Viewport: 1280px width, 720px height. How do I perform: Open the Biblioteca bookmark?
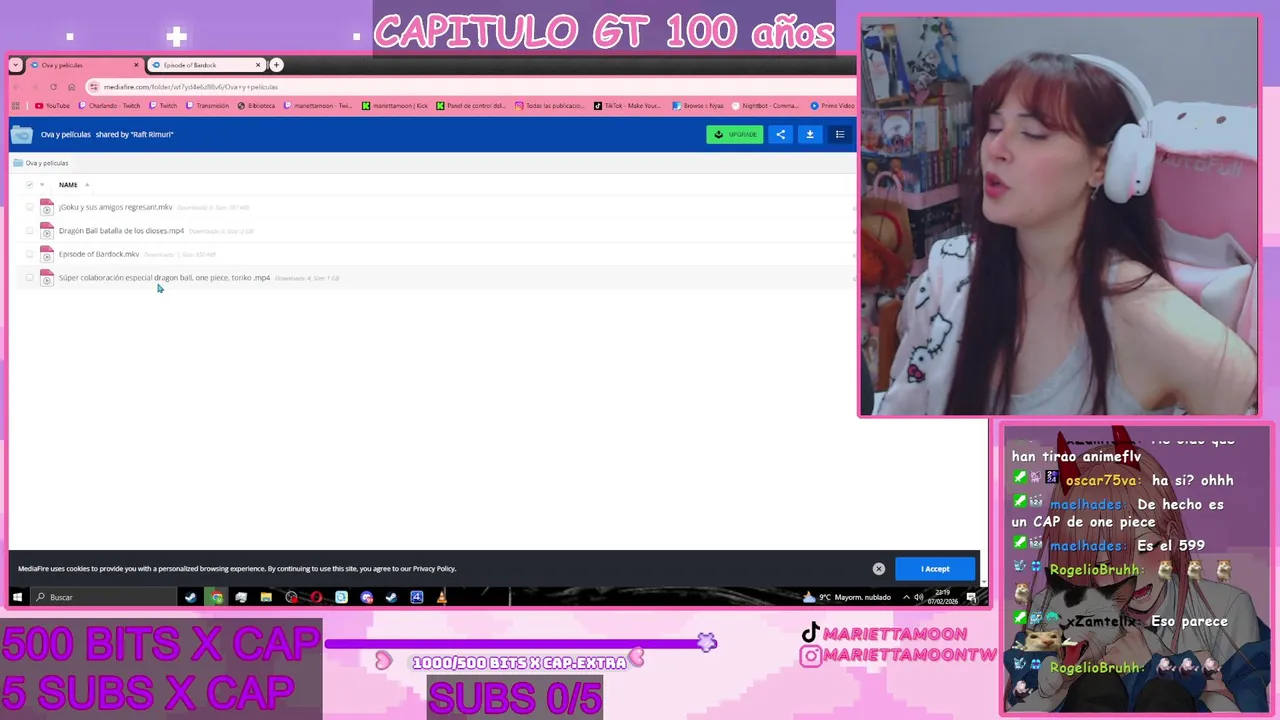coord(256,105)
